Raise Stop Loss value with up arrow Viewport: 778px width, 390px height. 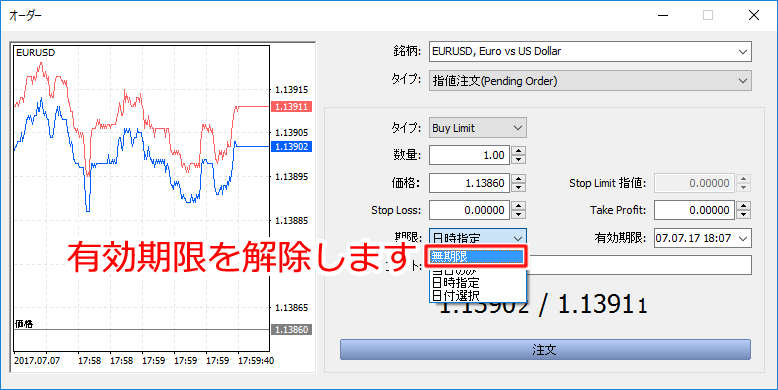pyautogui.click(x=518, y=206)
